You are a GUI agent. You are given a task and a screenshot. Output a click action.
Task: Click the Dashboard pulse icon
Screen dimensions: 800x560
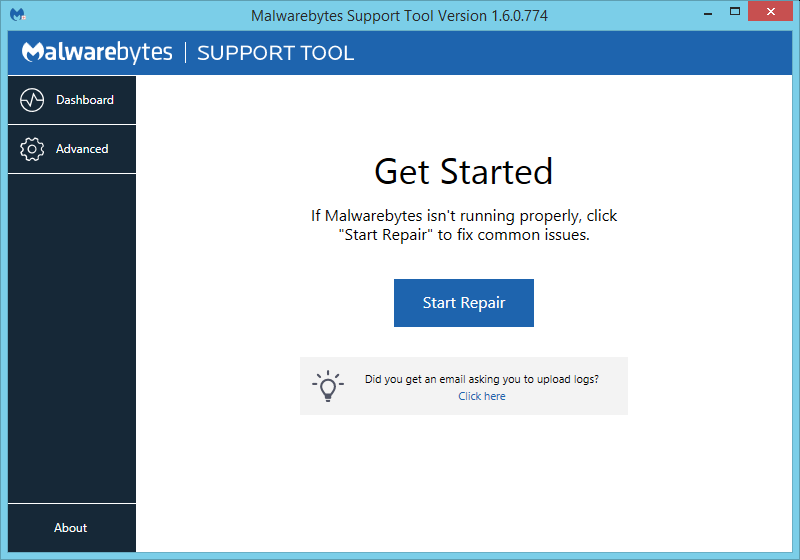tap(32, 100)
